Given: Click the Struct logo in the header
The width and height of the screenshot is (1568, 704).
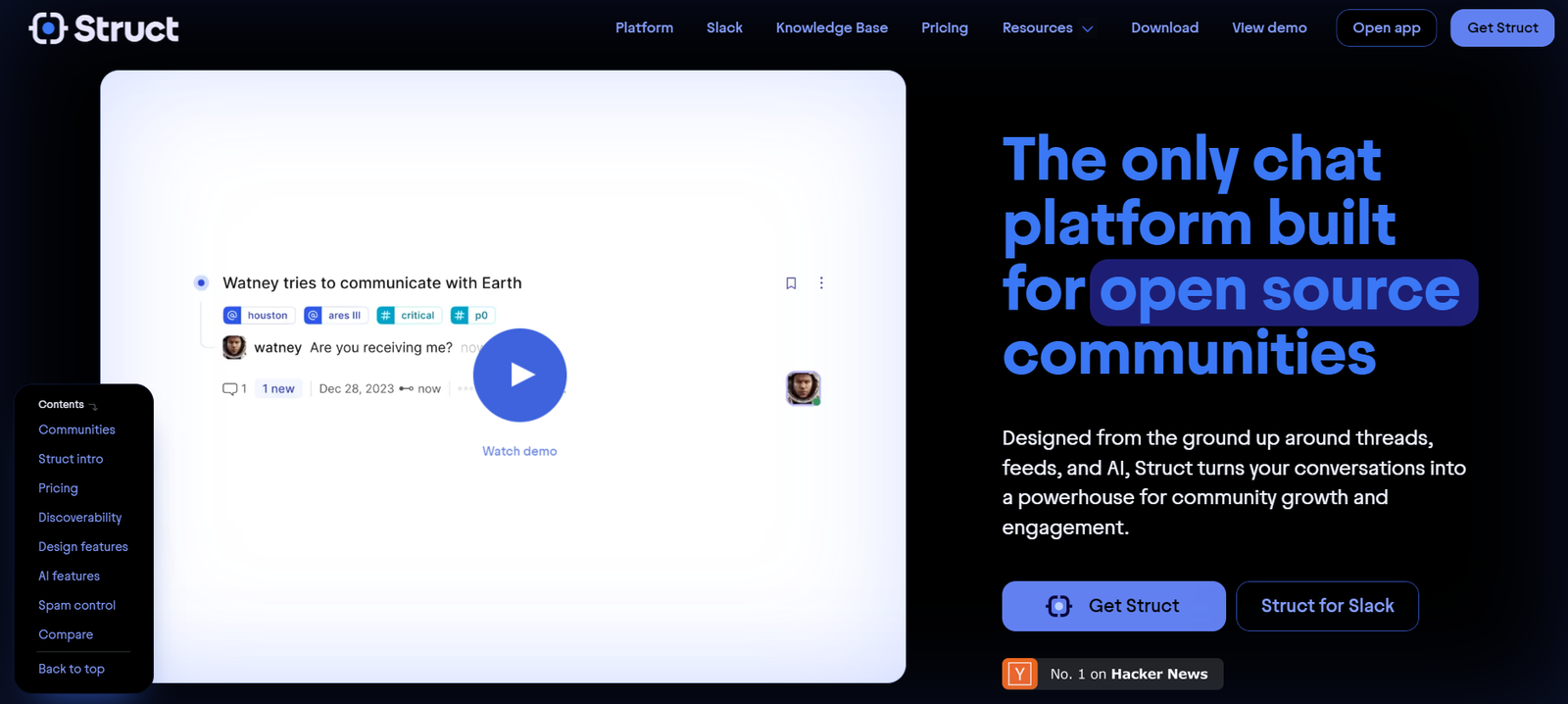Looking at the screenshot, I should [104, 28].
